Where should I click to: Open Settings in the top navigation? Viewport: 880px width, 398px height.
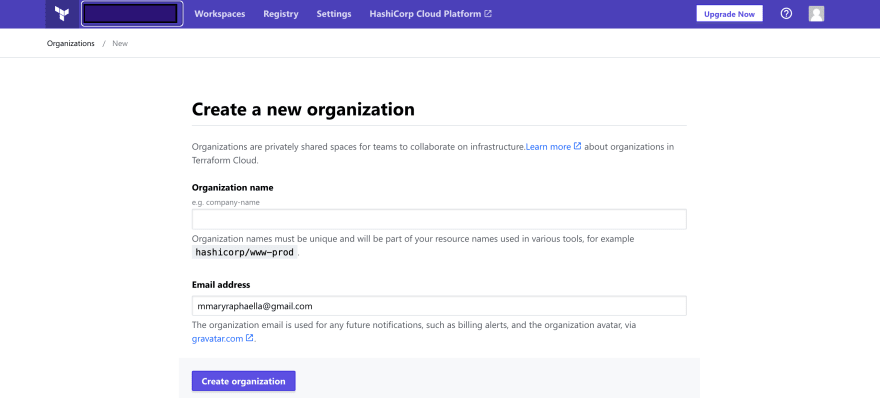[334, 14]
